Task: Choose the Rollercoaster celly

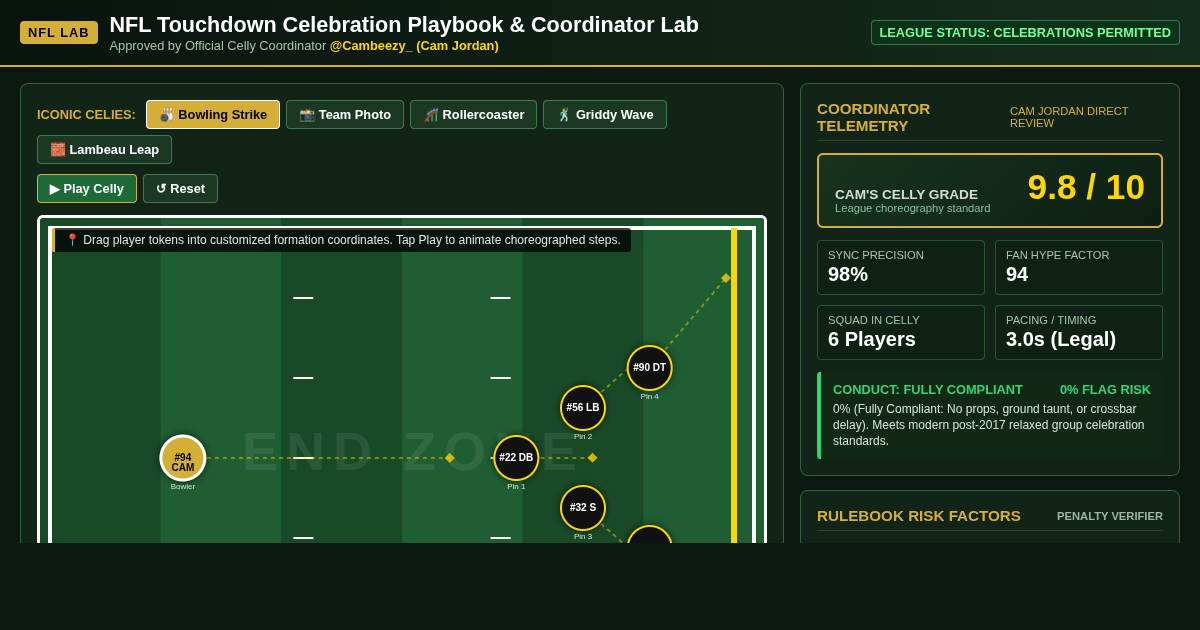Action: [473, 114]
